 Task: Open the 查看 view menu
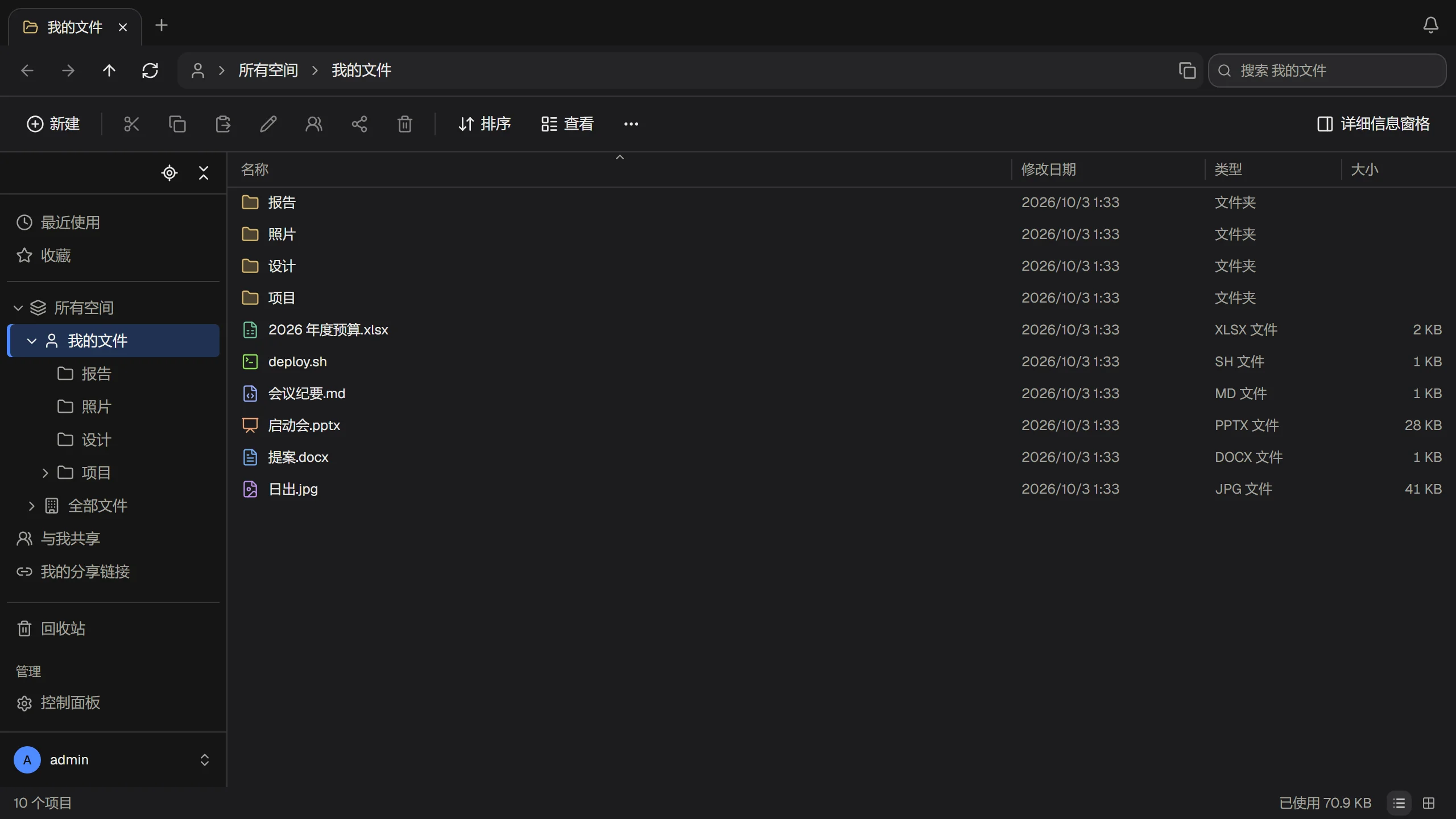pyautogui.click(x=567, y=124)
